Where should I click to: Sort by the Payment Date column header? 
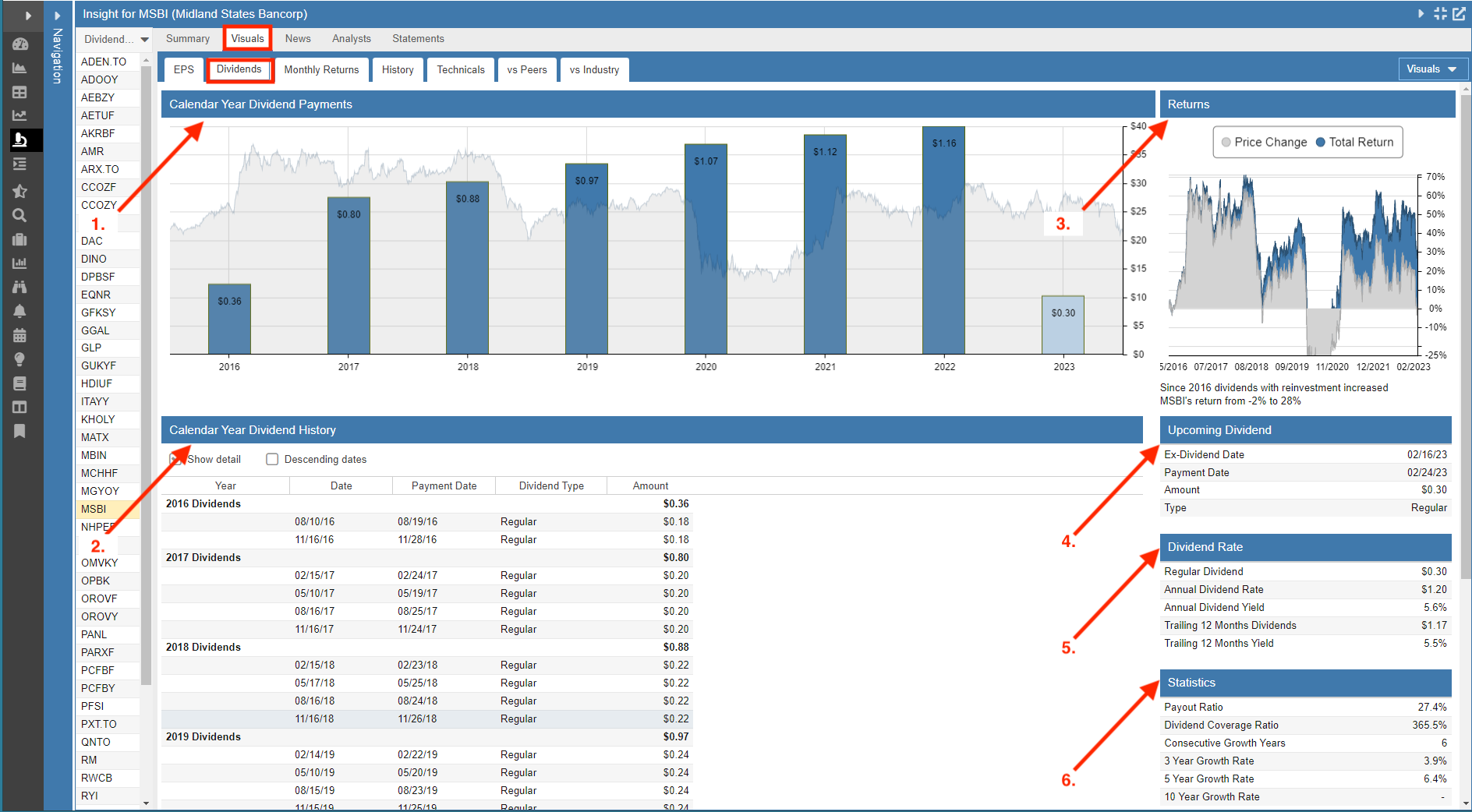tap(444, 485)
